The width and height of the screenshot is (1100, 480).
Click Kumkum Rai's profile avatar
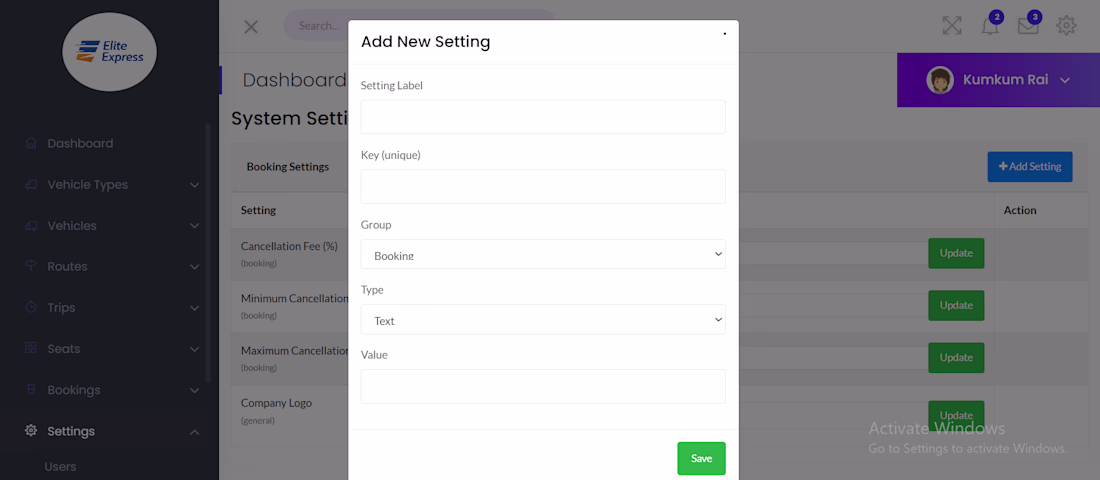pos(940,80)
